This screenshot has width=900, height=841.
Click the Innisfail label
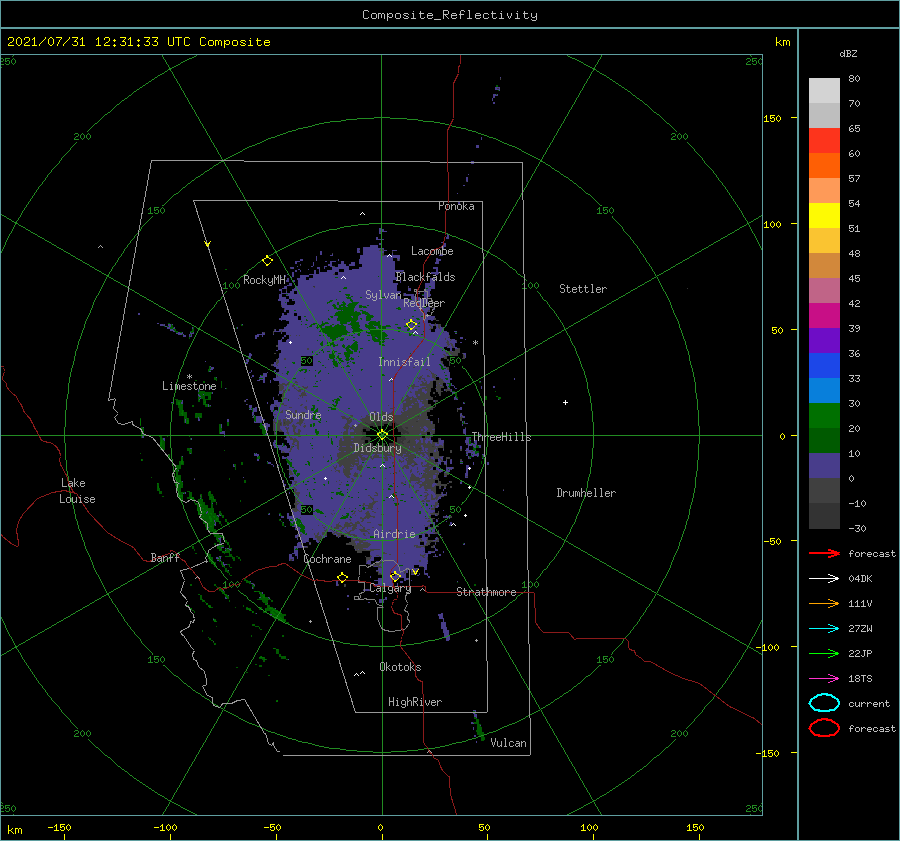pyautogui.click(x=404, y=362)
